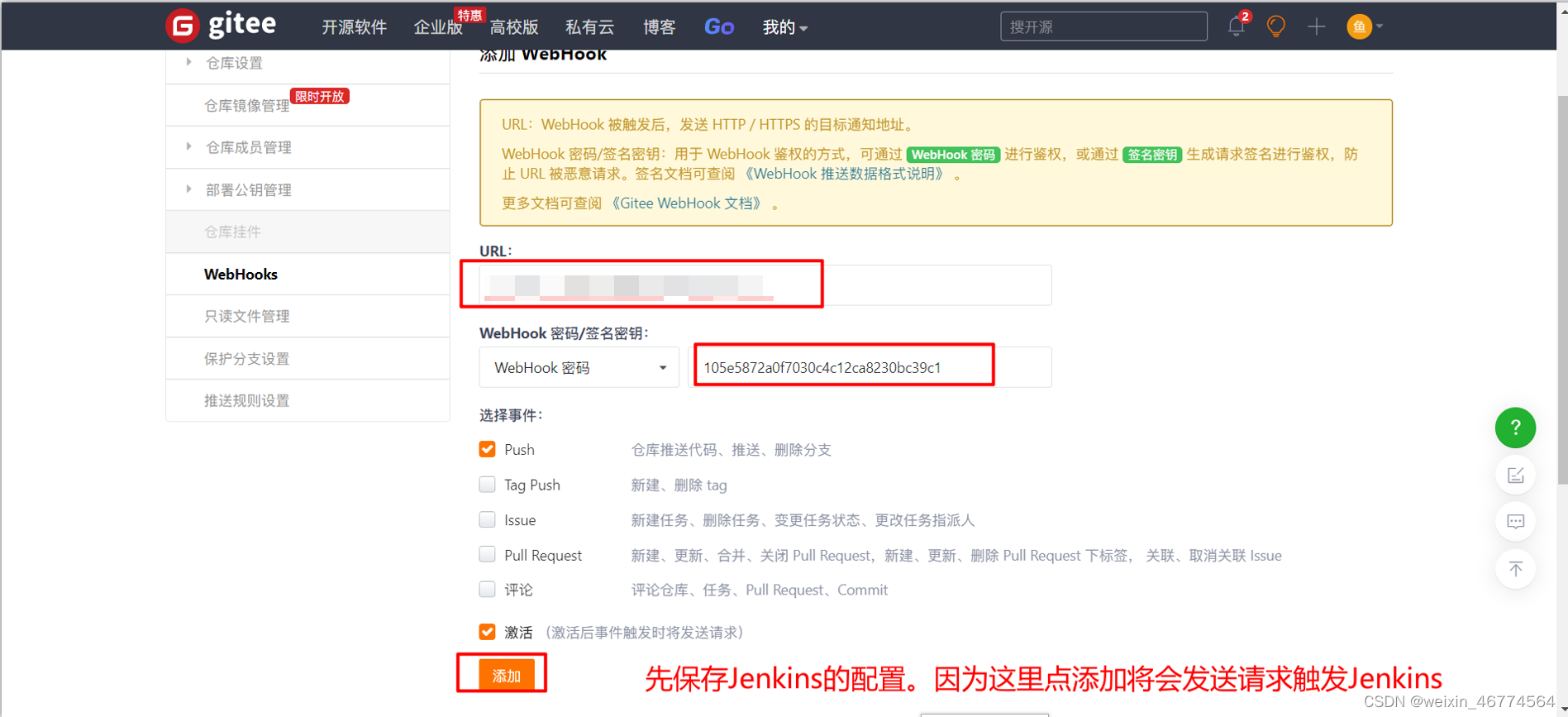Viewport: 1568px width, 717px height.
Task: Click the URL input field
Action: pyautogui.click(x=765, y=285)
